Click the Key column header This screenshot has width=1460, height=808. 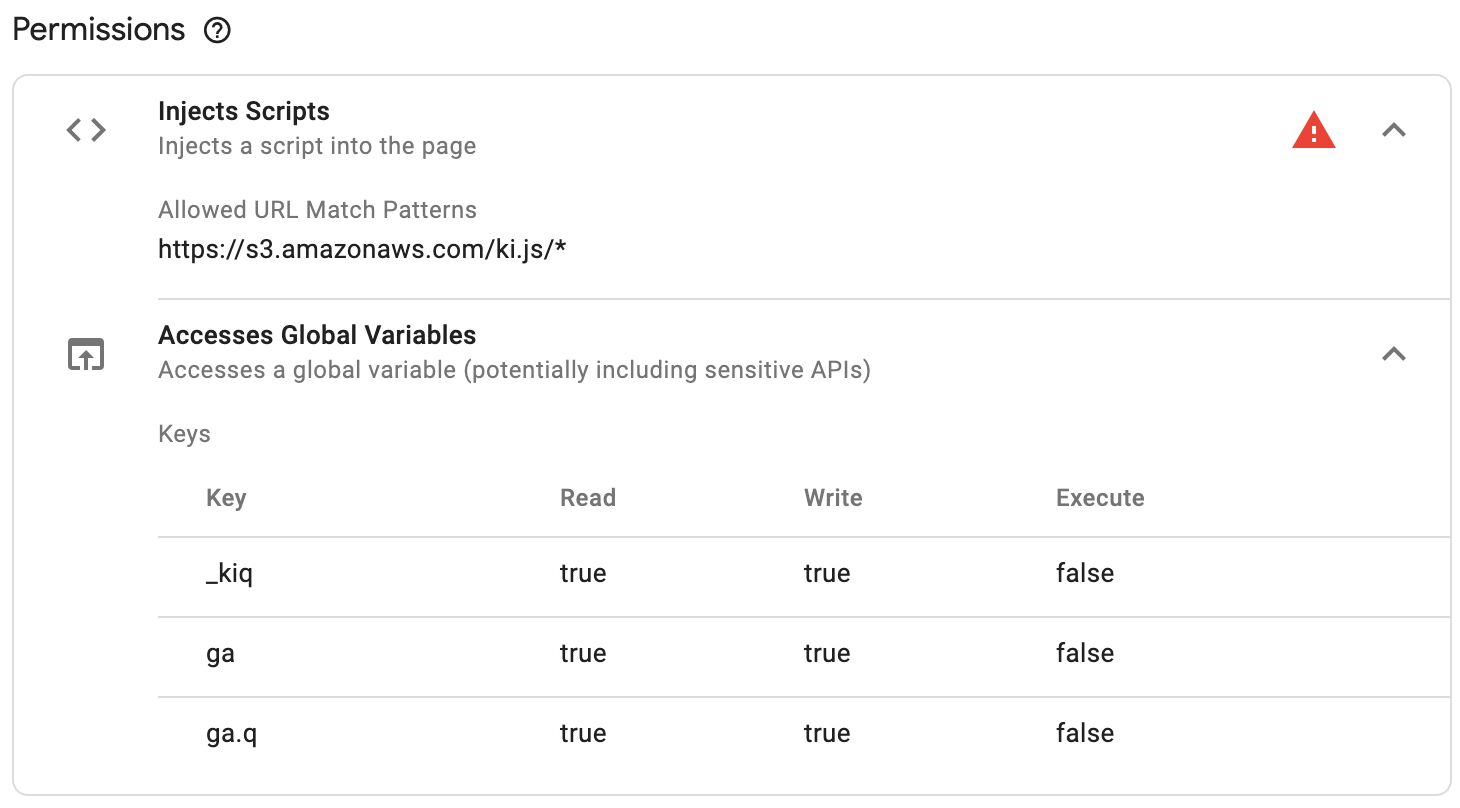(x=226, y=498)
